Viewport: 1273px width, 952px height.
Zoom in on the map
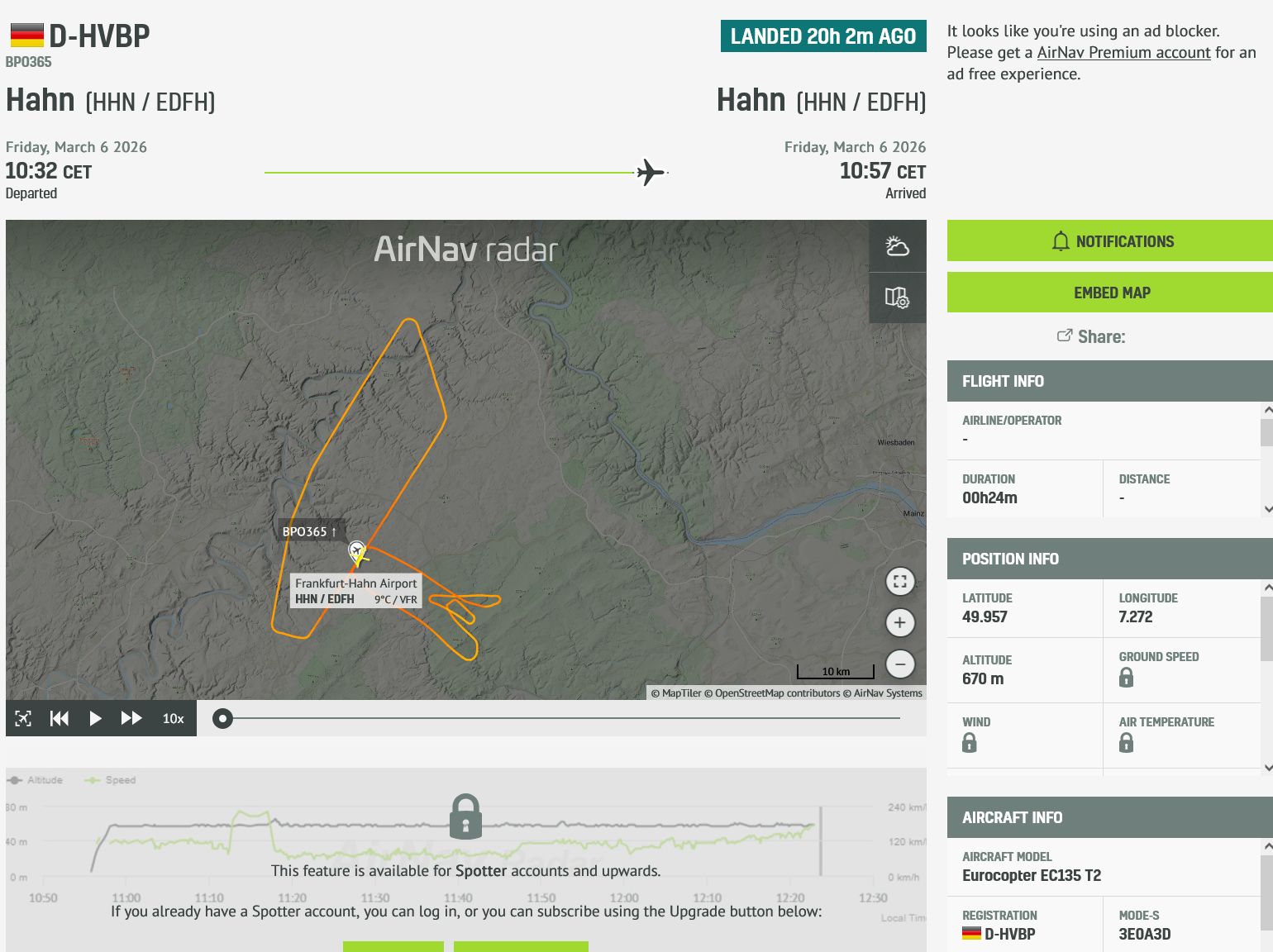coord(900,622)
